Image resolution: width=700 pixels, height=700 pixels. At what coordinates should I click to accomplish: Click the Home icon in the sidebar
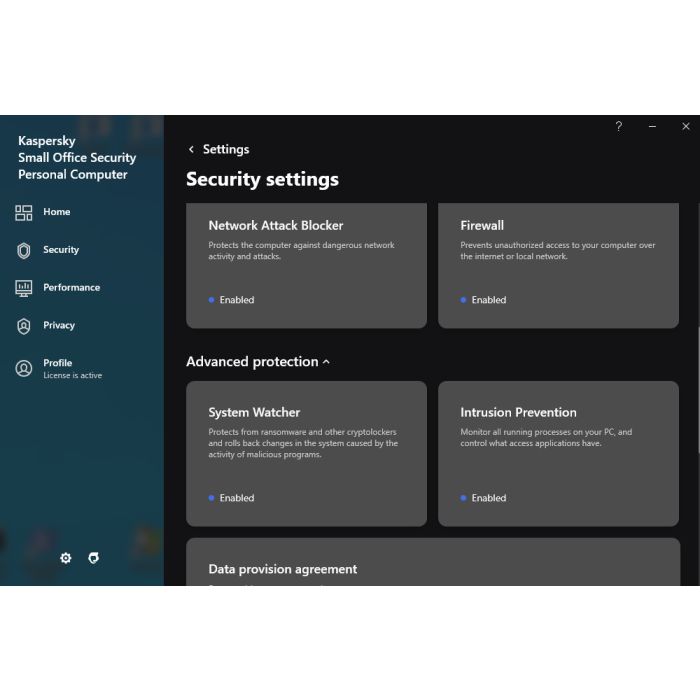tap(24, 212)
